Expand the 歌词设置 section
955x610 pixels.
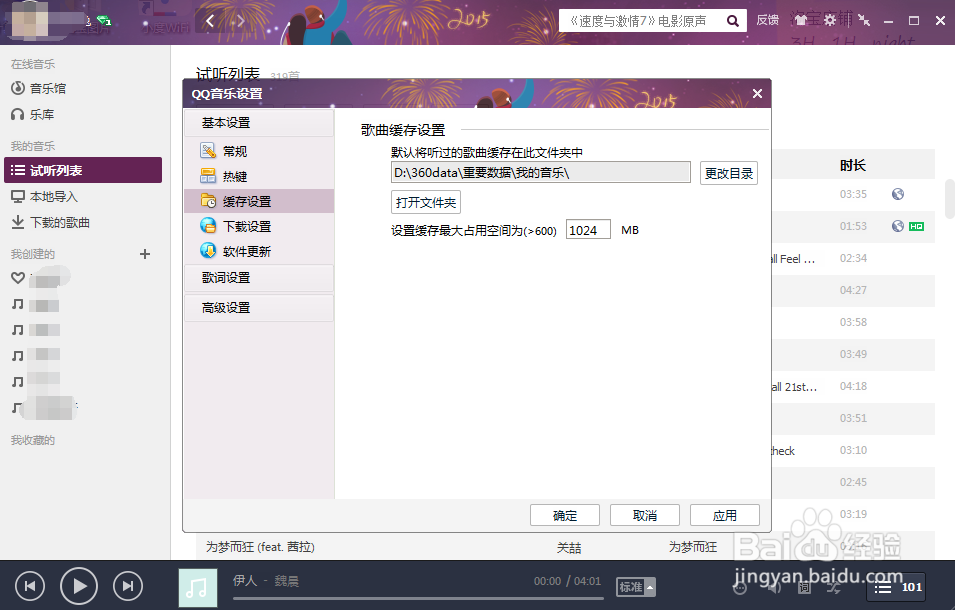(259, 278)
